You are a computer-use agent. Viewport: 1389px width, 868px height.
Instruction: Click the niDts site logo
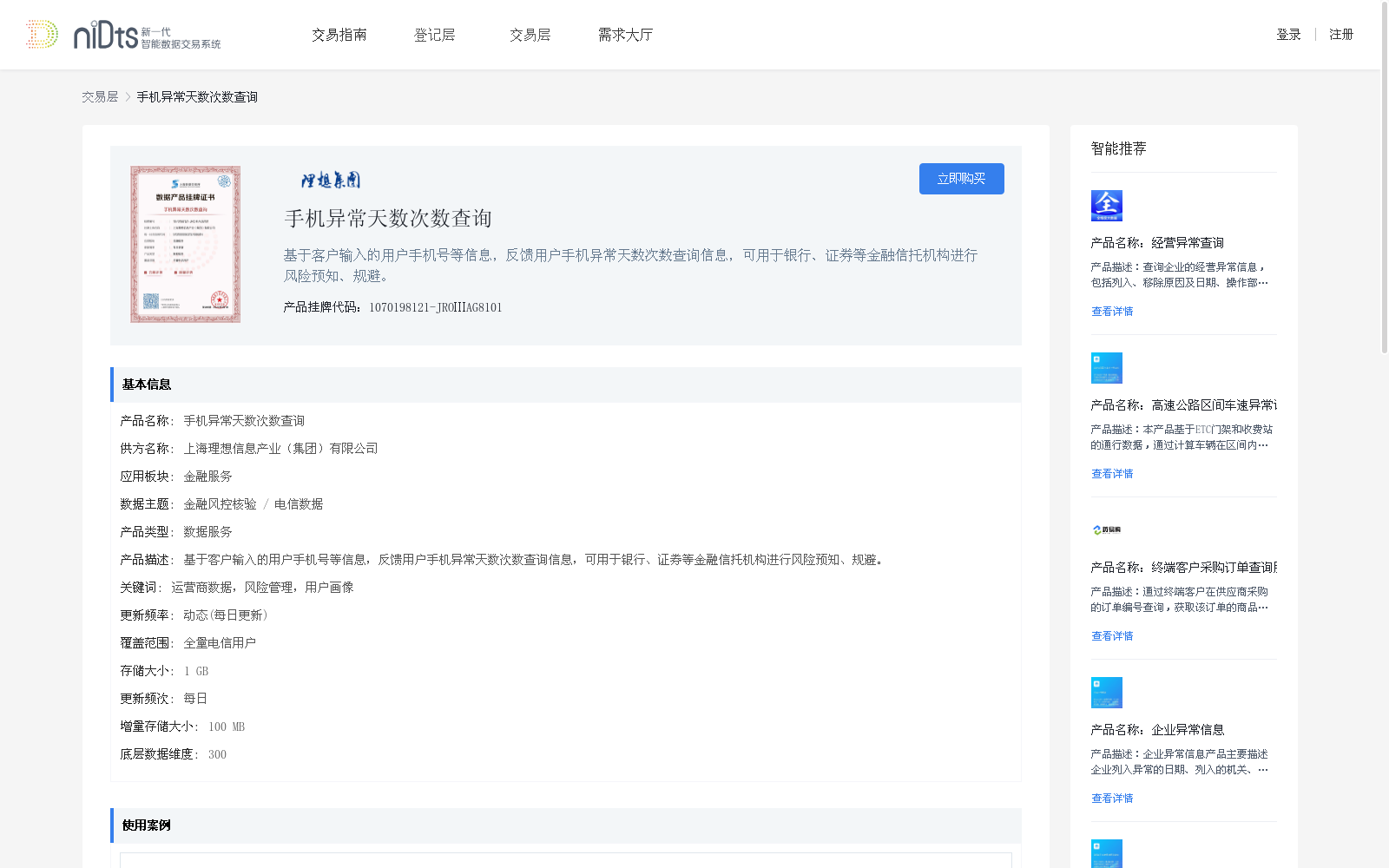click(123, 35)
